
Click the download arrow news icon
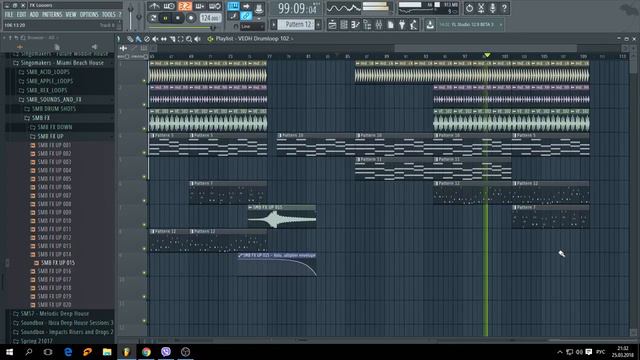coord(430,25)
